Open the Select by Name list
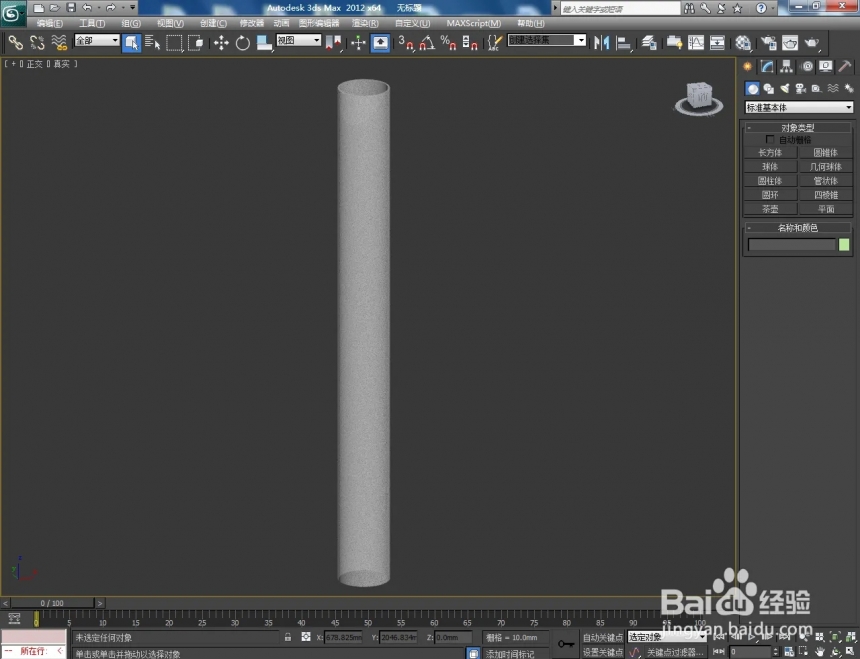Image resolution: width=860 pixels, height=659 pixels. 152,43
